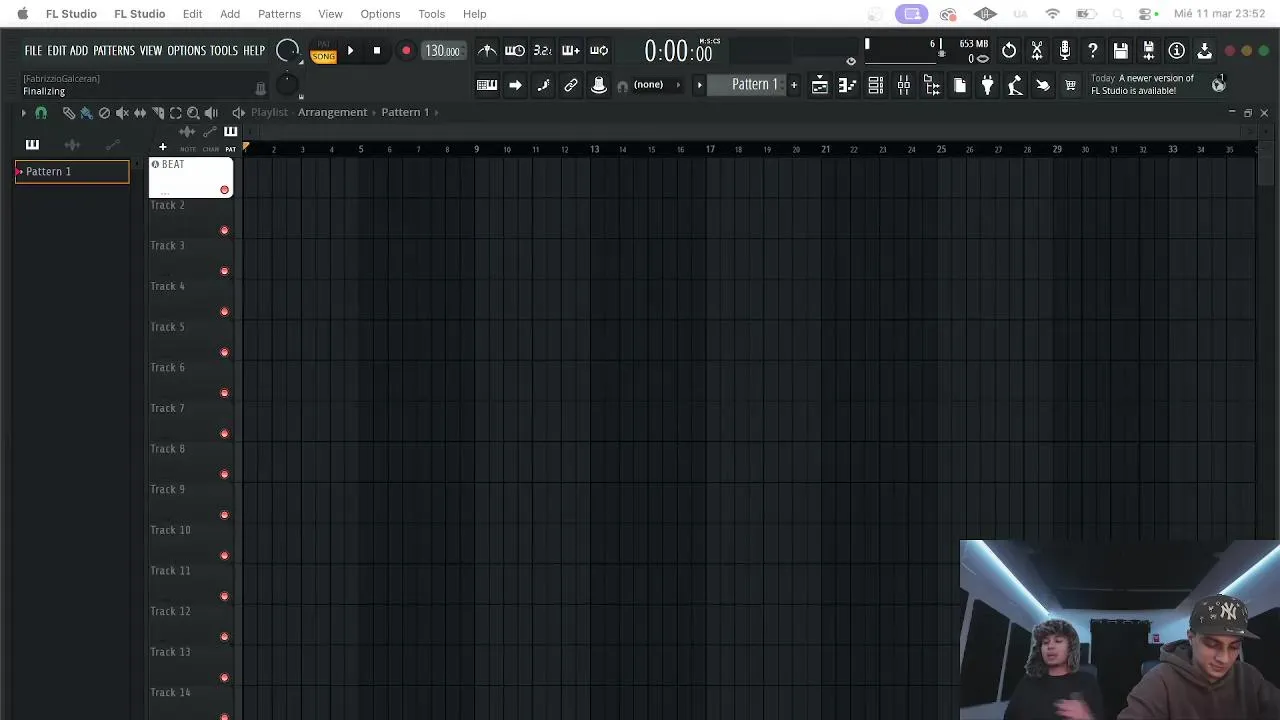
Task: Click the render/export audio floppy icon
Action: tap(1149, 51)
